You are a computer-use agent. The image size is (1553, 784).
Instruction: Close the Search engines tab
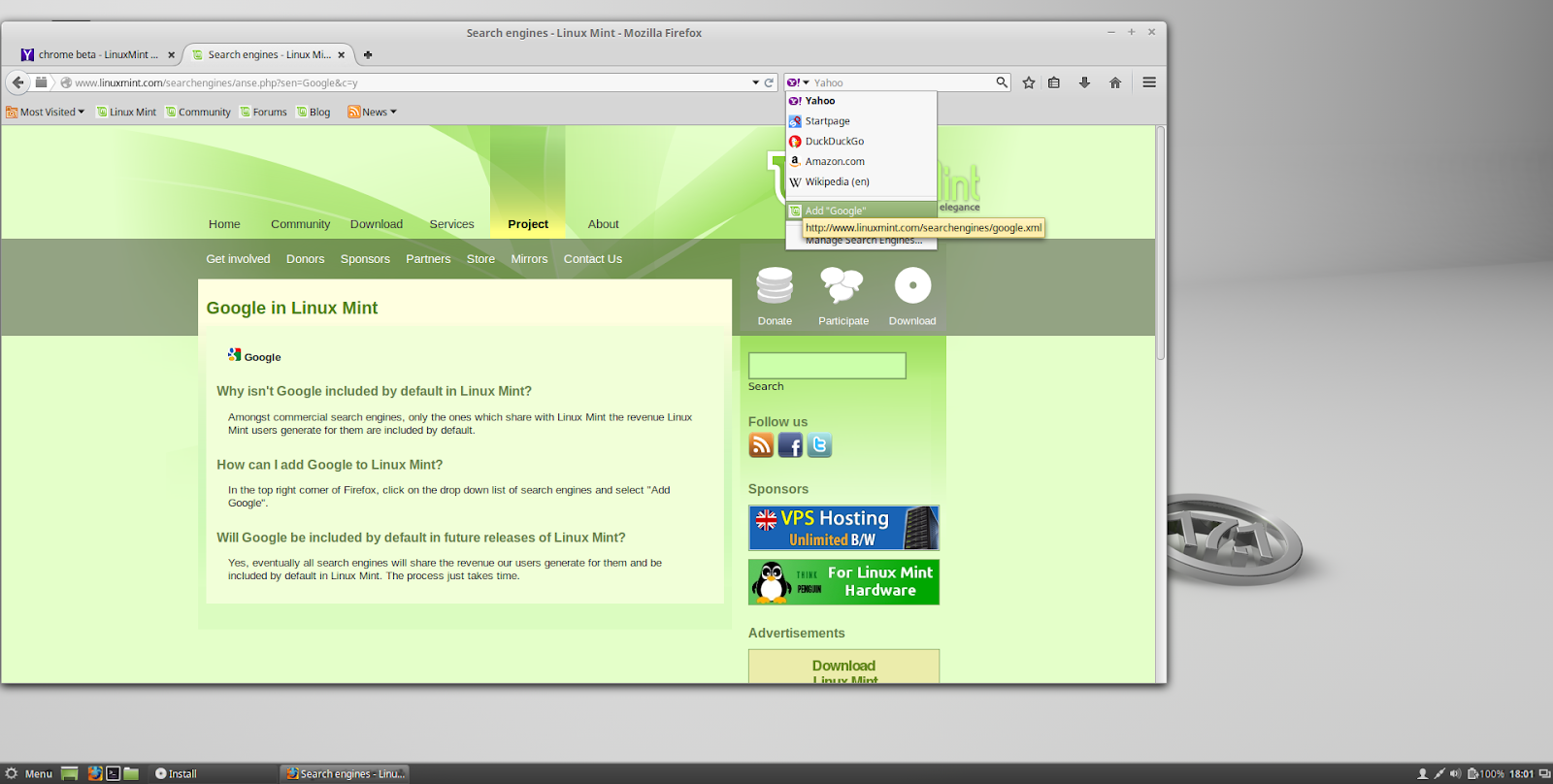pos(341,55)
